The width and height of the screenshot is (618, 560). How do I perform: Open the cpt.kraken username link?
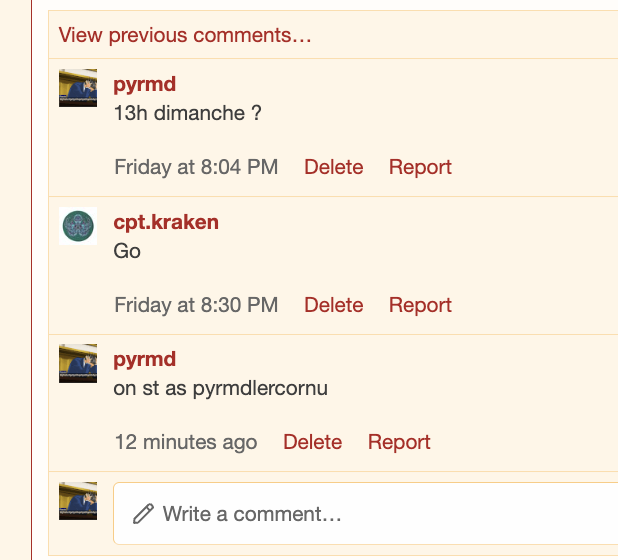click(x=166, y=222)
